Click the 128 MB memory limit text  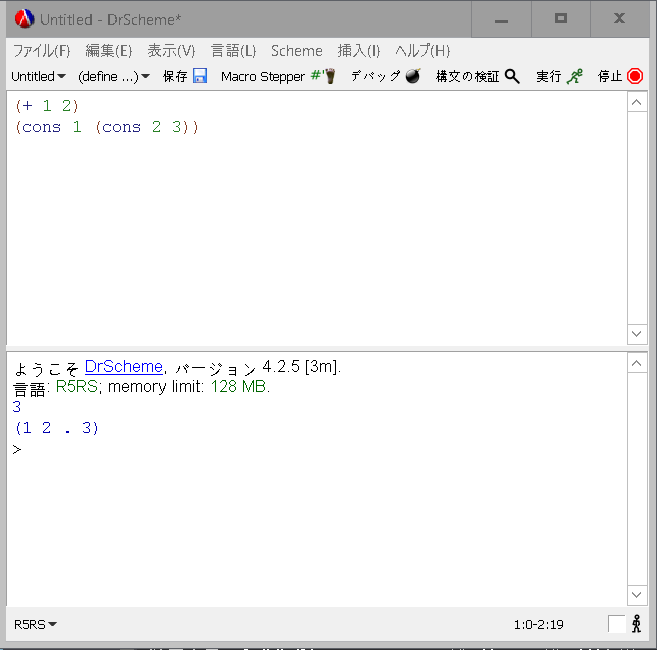(238, 386)
